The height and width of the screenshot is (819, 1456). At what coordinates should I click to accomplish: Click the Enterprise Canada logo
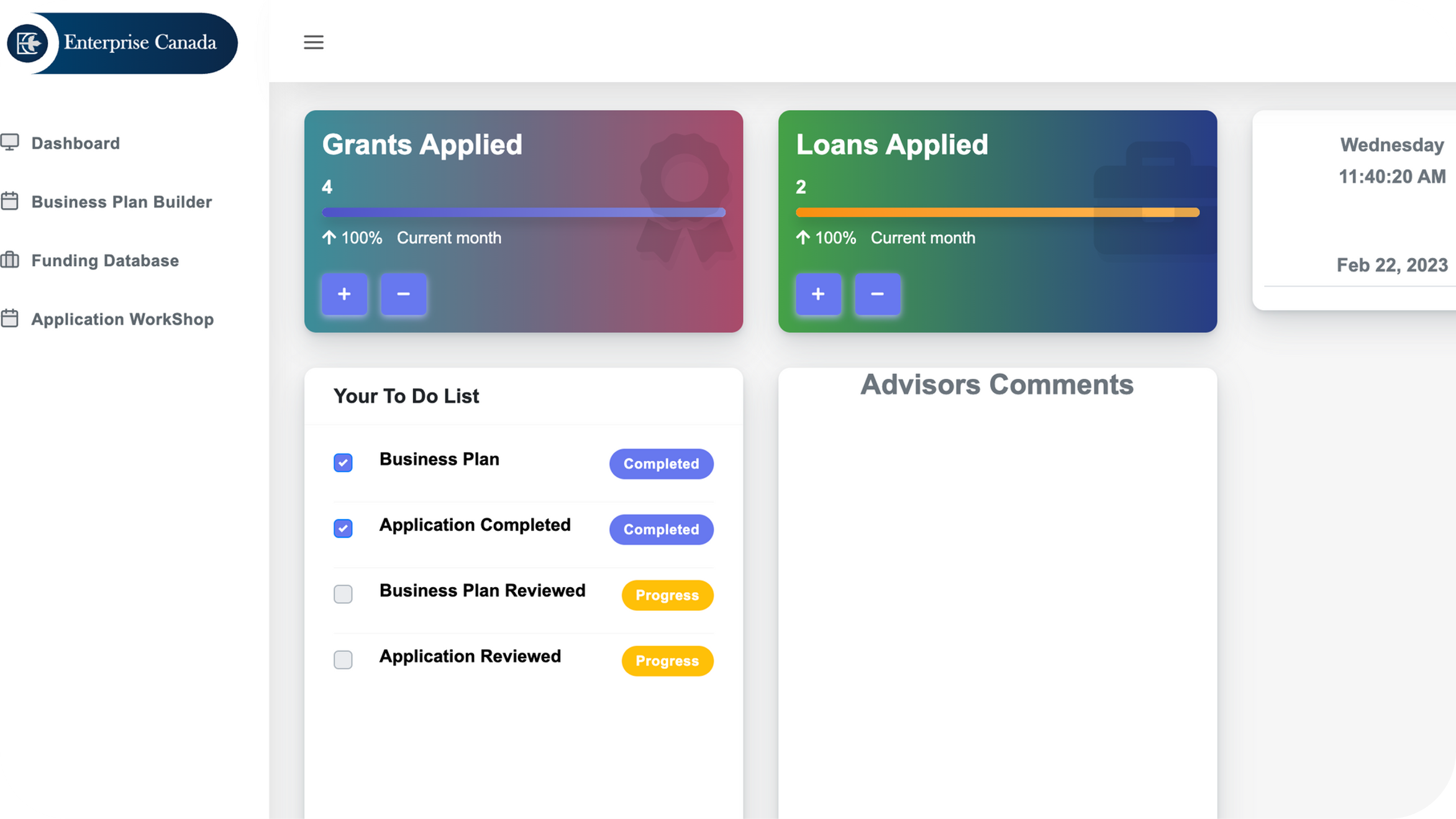tap(122, 43)
